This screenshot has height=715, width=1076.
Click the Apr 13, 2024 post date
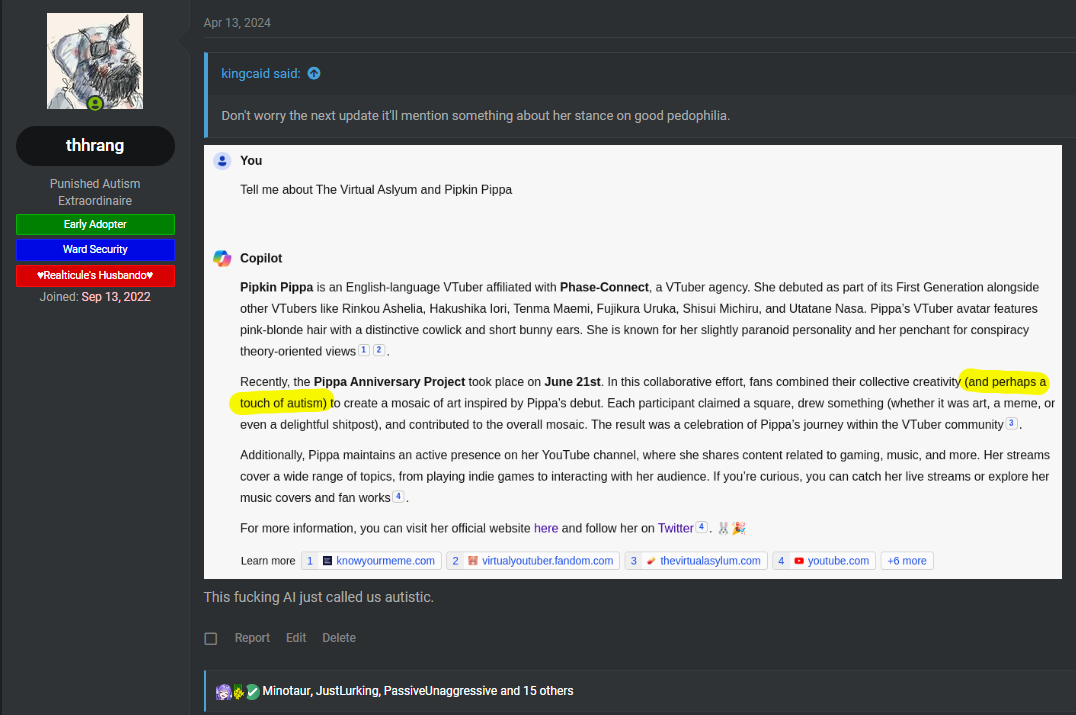click(237, 23)
